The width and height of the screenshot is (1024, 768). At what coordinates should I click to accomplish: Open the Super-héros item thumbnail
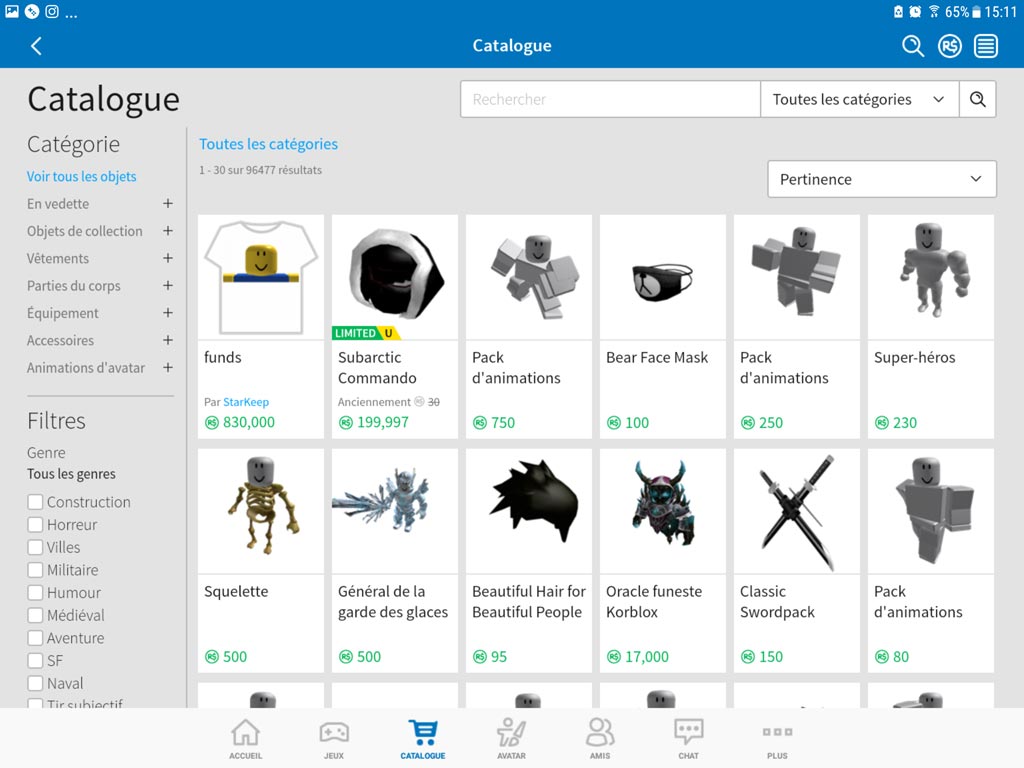(x=931, y=277)
